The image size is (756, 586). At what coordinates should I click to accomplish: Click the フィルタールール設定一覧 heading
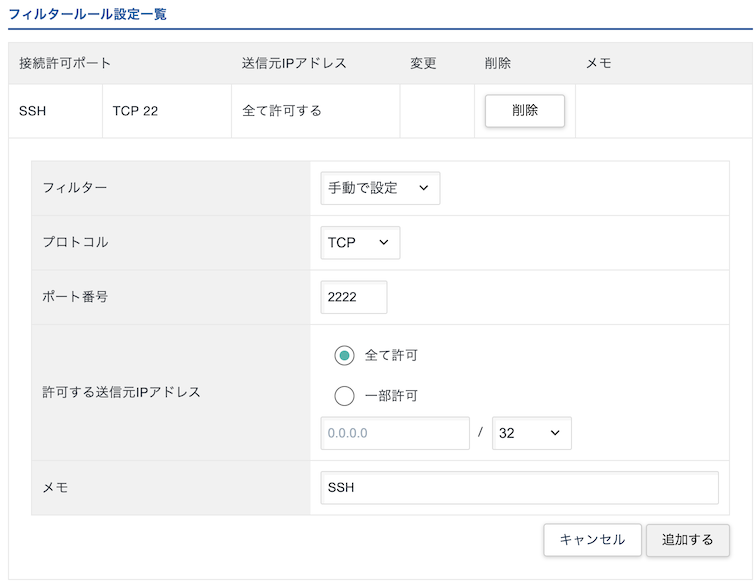(x=87, y=15)
